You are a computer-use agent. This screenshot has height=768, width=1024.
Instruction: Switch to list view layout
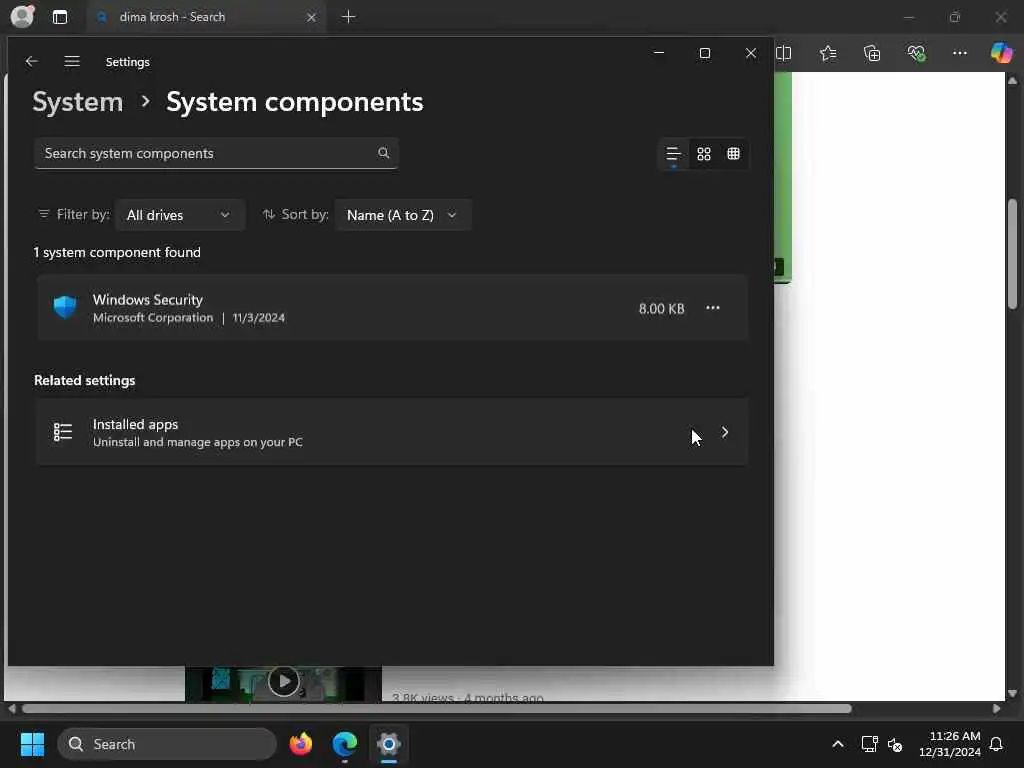673,153
